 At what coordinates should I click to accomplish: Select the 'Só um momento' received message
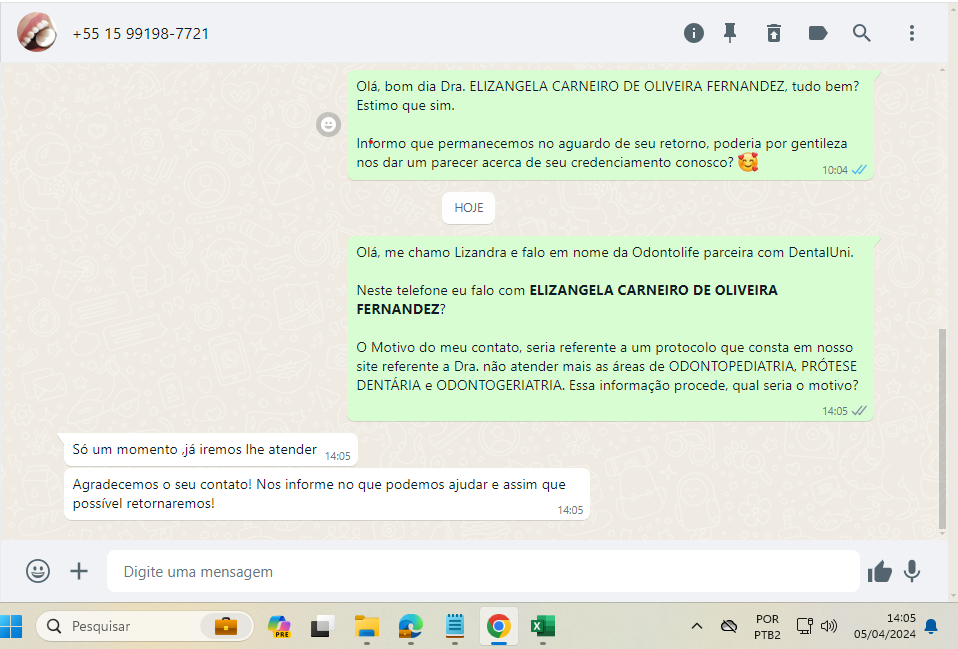[211, 450]
